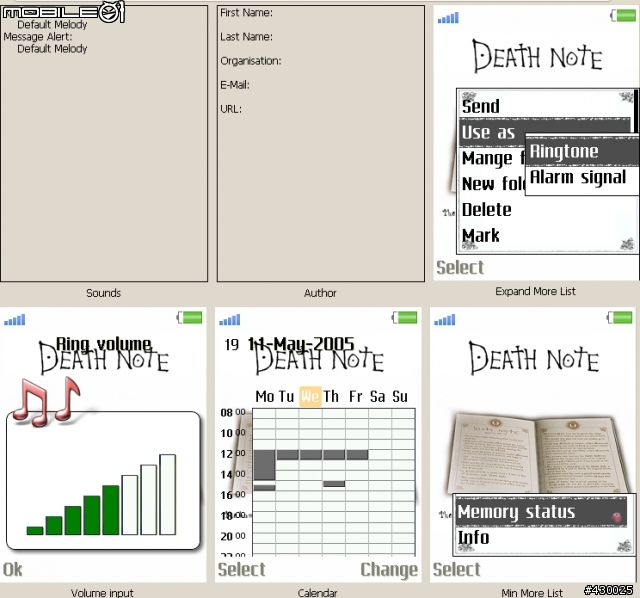Click URL field in Author panel

231,109
